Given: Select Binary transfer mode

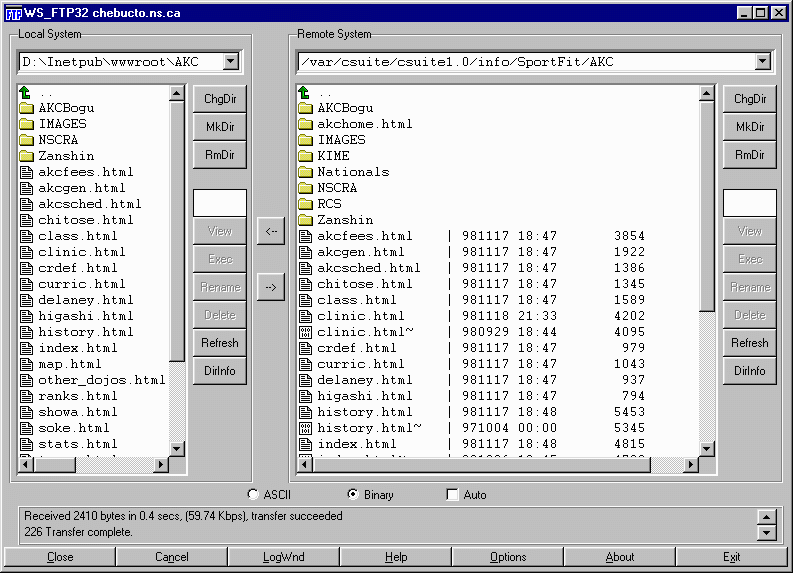Looking at the screenshot, I should click(x=353, y=494).
